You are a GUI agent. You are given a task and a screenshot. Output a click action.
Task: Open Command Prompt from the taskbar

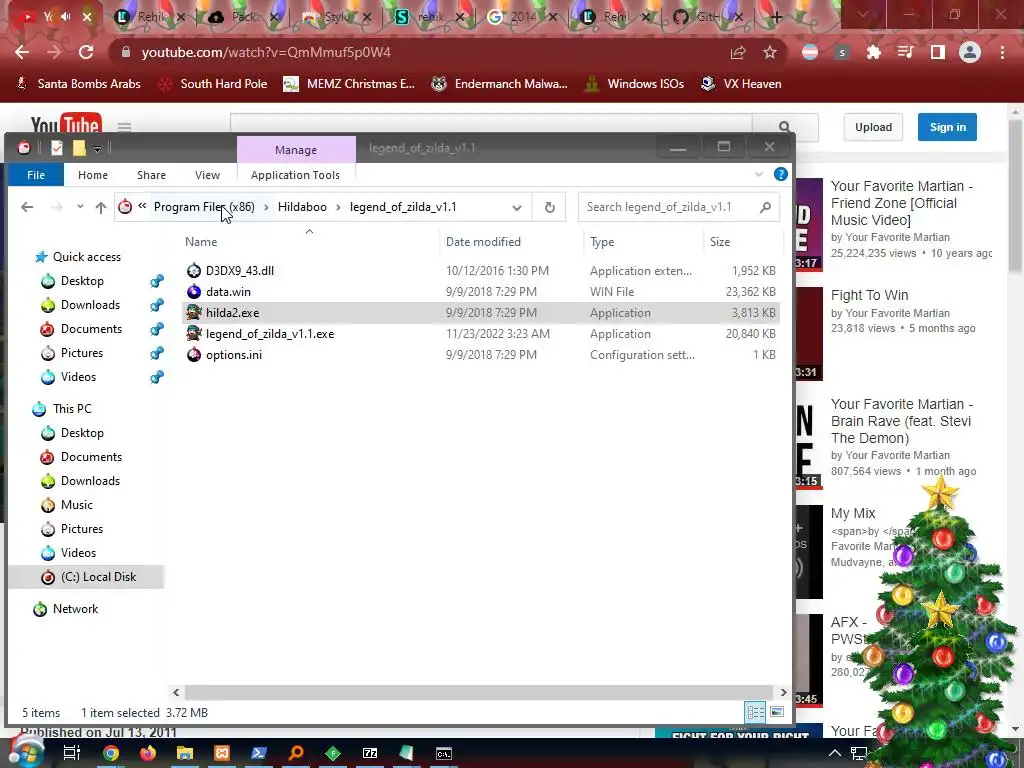[x=443, y=753]
